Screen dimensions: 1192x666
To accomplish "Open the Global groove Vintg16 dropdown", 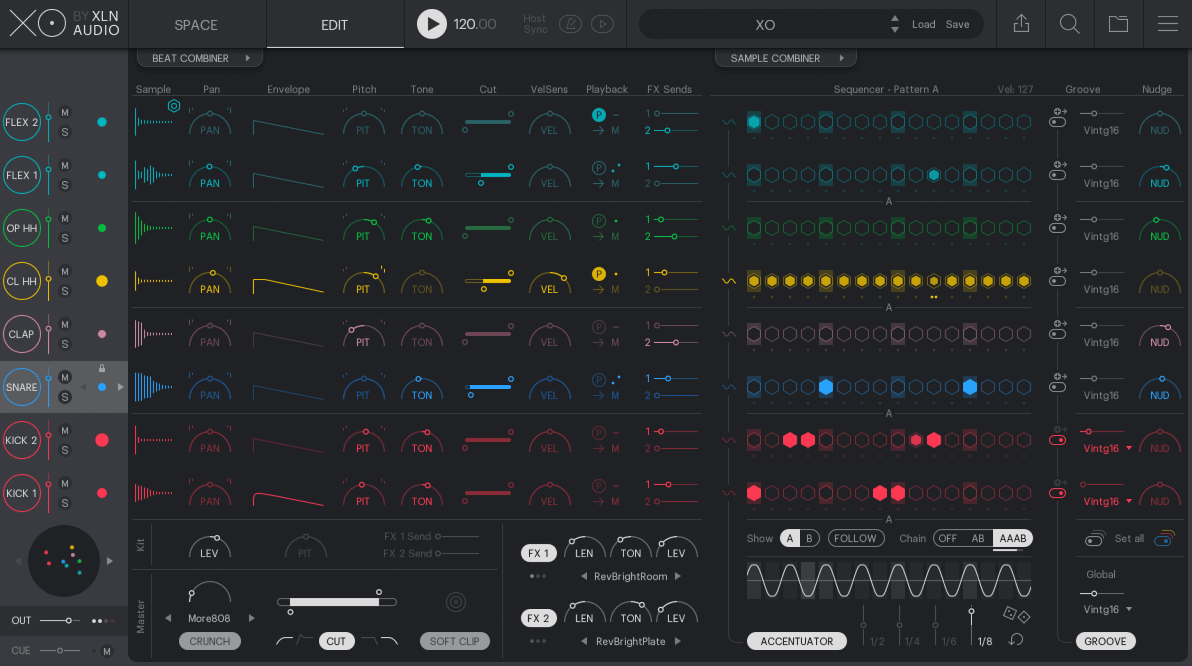I will coord(1107,609).
